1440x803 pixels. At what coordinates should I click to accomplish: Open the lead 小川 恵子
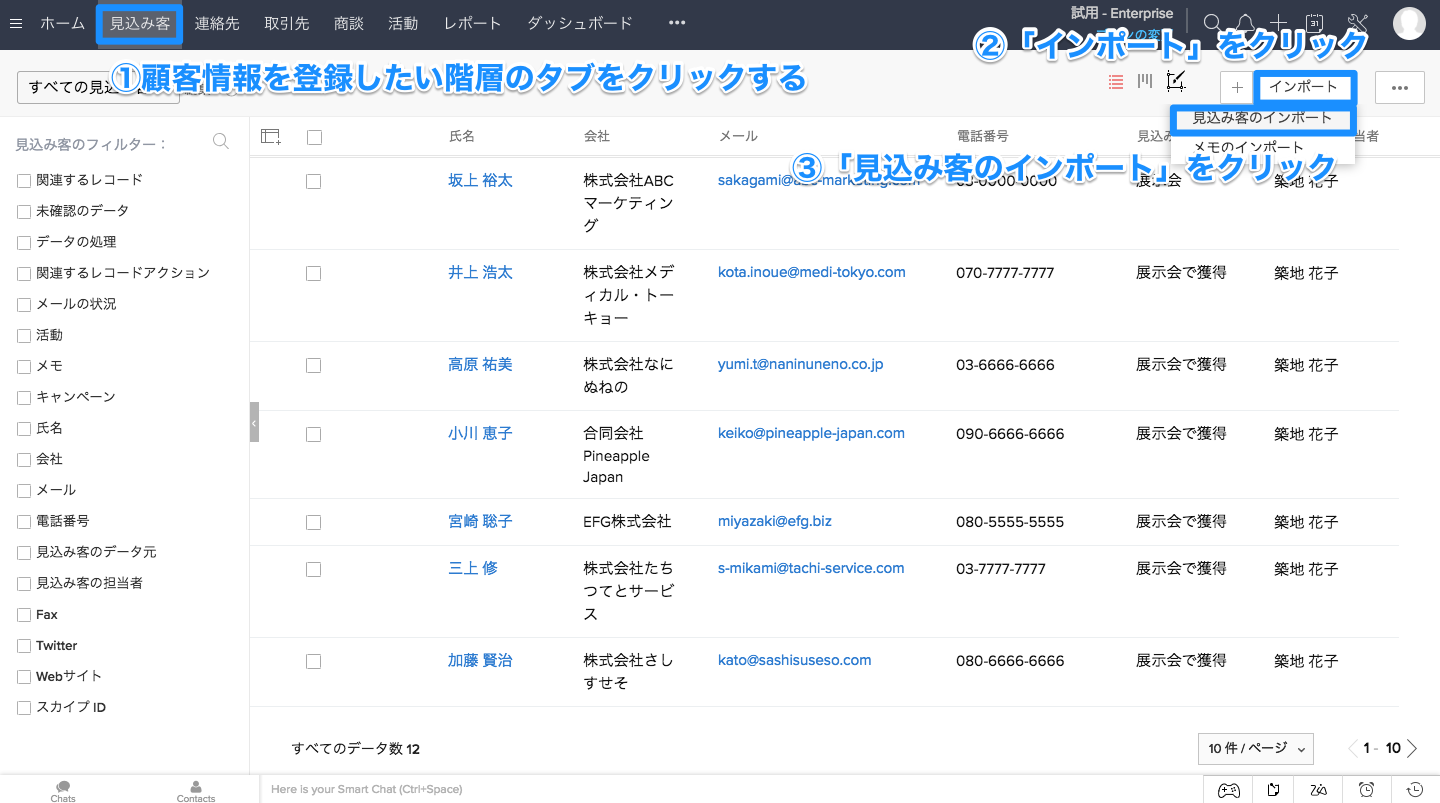pos(480,433)
